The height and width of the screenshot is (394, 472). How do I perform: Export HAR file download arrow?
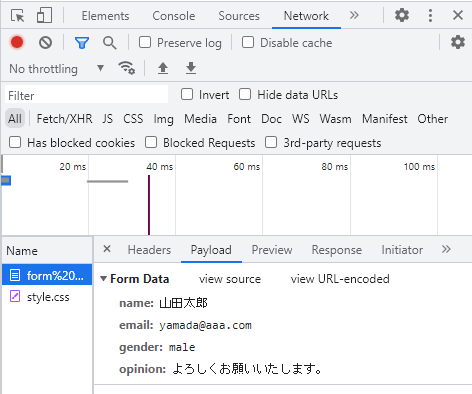click(x=191, y=68)
